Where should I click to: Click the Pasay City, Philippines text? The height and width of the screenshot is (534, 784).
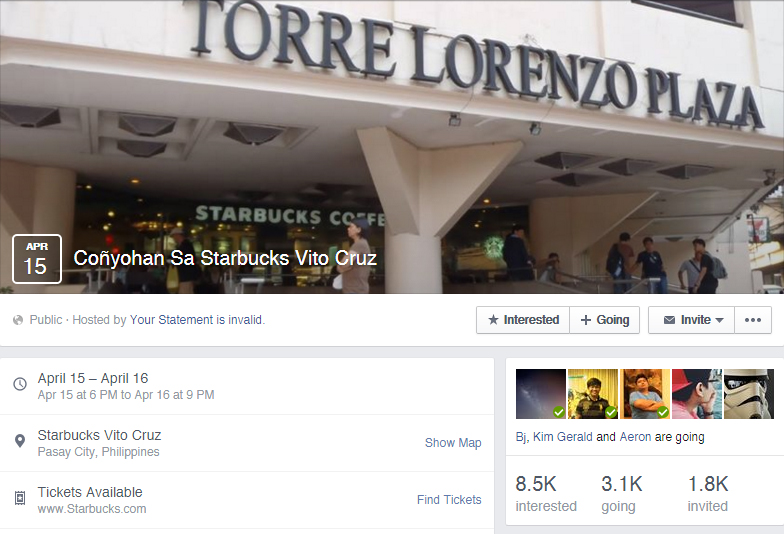[98, 452]
